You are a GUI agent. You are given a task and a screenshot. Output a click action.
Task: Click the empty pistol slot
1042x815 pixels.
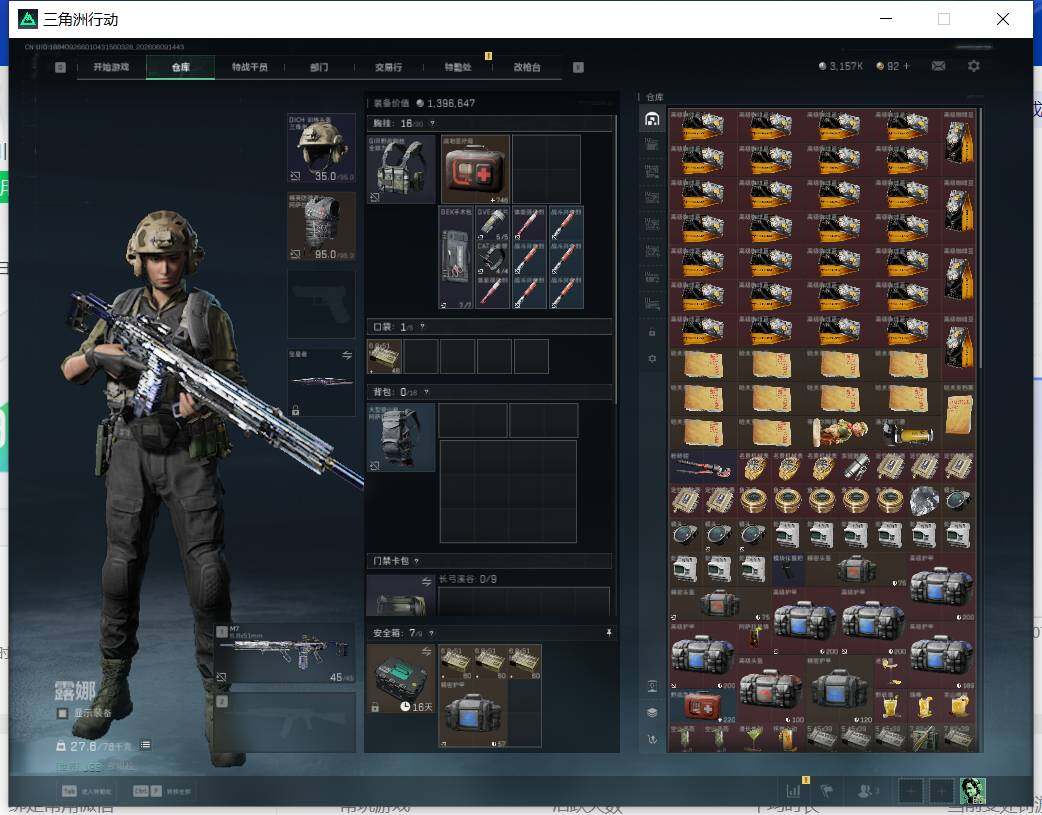coord(321,304)
